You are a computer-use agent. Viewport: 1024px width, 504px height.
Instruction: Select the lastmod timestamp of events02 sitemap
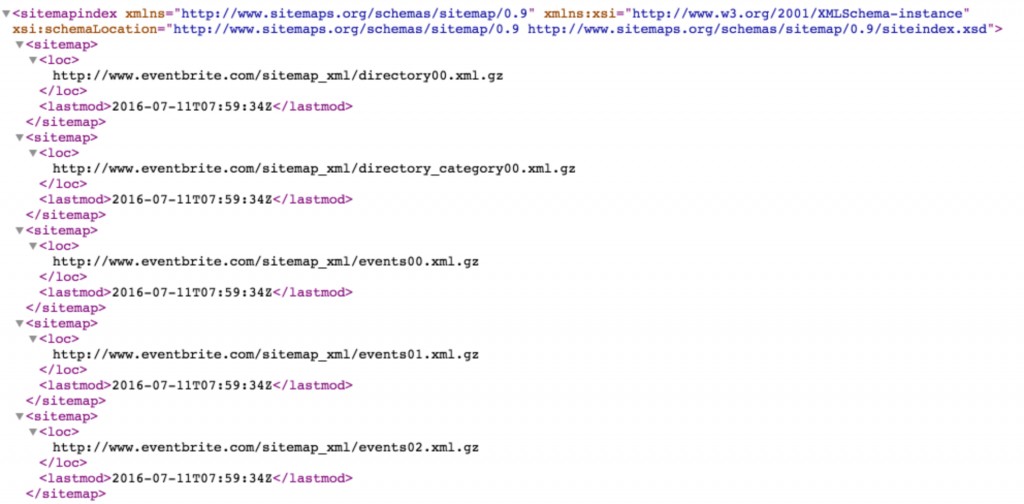192,479
